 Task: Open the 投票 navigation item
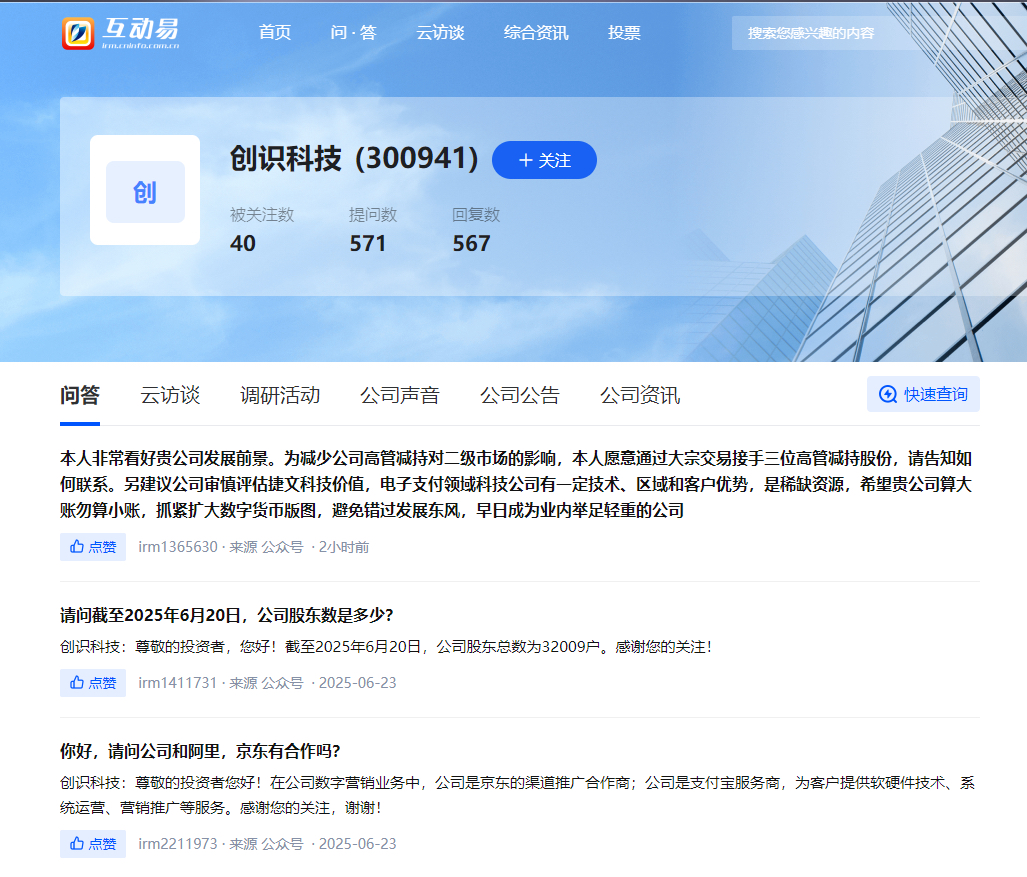(x=624, y=33)
